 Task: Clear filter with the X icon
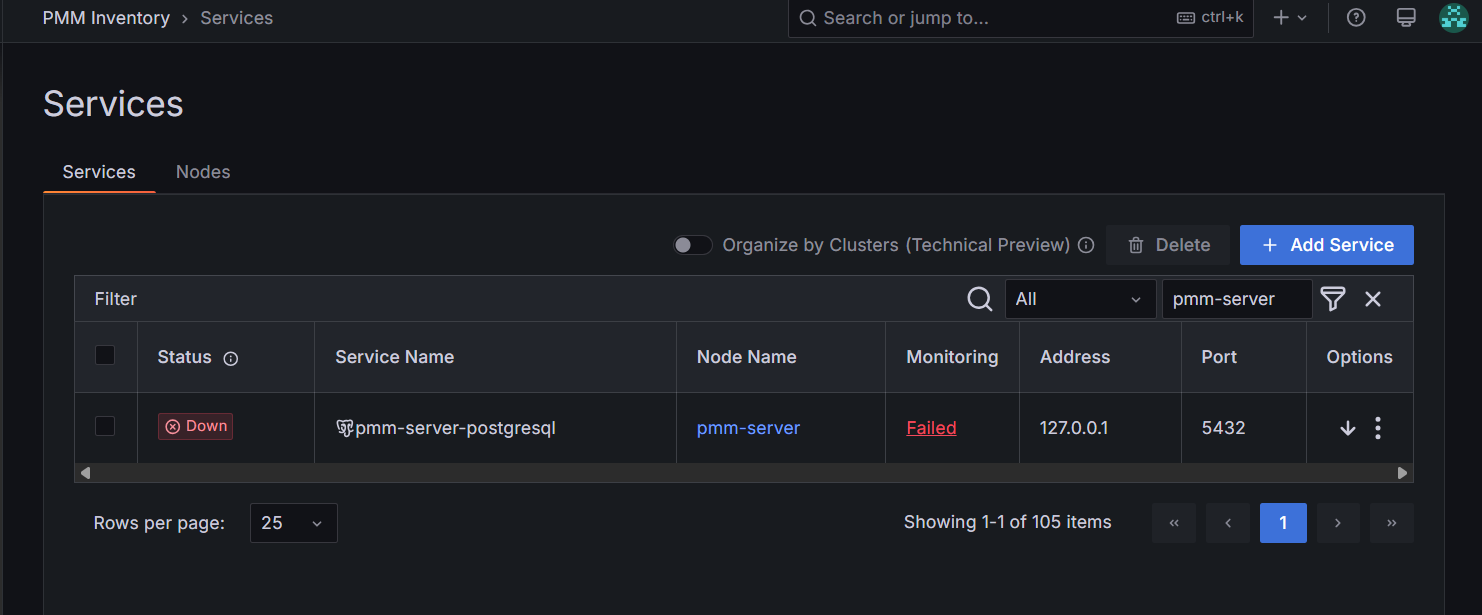pyautogui.click(x=1373, y=299)
